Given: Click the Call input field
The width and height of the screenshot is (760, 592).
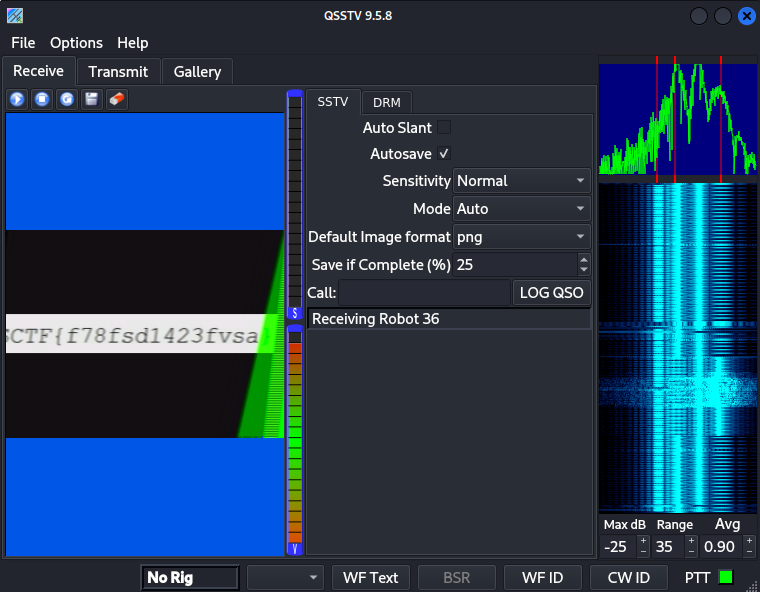Looking at the screenshot, I should pyautogui.click(x=424, y=293).
